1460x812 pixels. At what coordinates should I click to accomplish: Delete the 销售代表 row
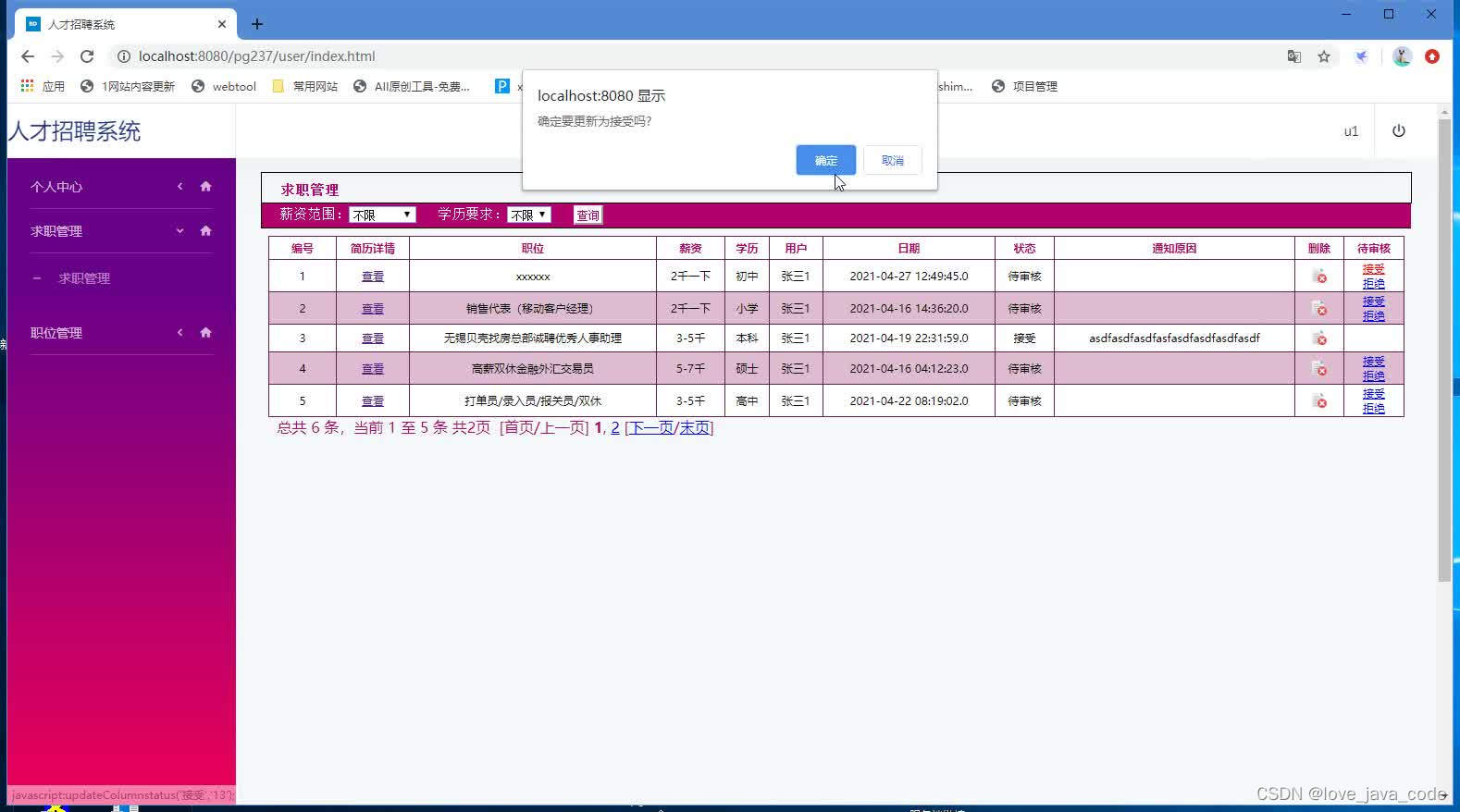[1319, 309]
